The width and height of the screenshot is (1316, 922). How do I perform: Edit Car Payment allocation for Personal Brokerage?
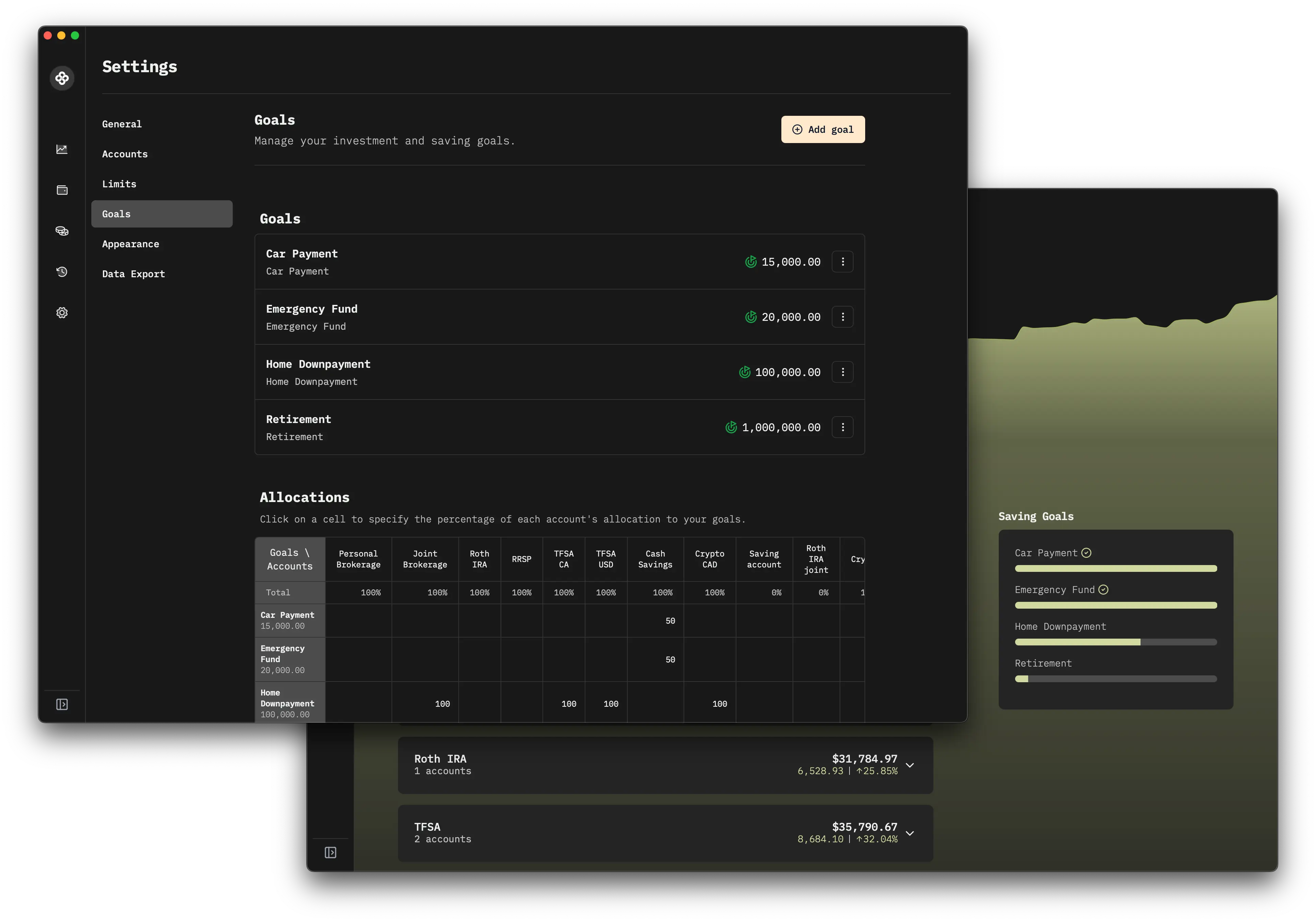[358, 621]
